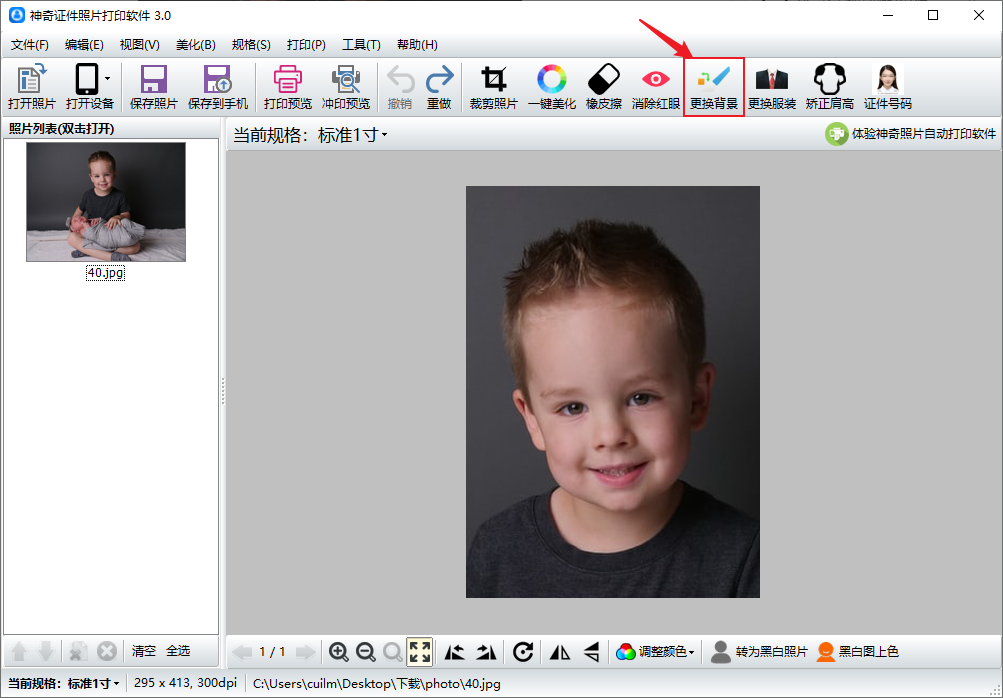Click the 消除红眼 red-eye removal icon
Image resolution: width=1003 pixels, height=698 pixels.
pos(656,87)
